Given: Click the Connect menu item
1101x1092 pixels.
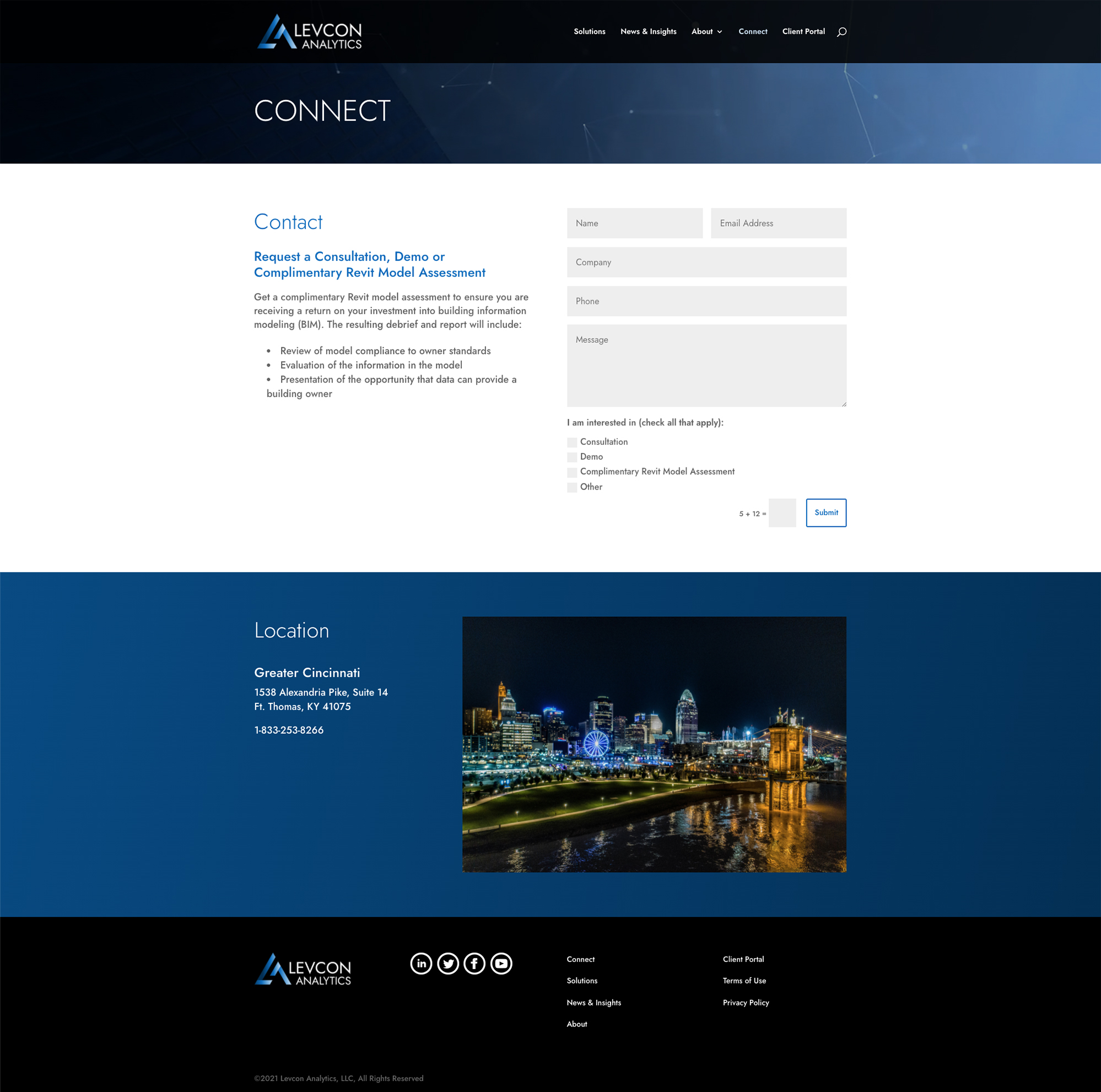Looking at the screenshot, I should [x=752, y=32].
